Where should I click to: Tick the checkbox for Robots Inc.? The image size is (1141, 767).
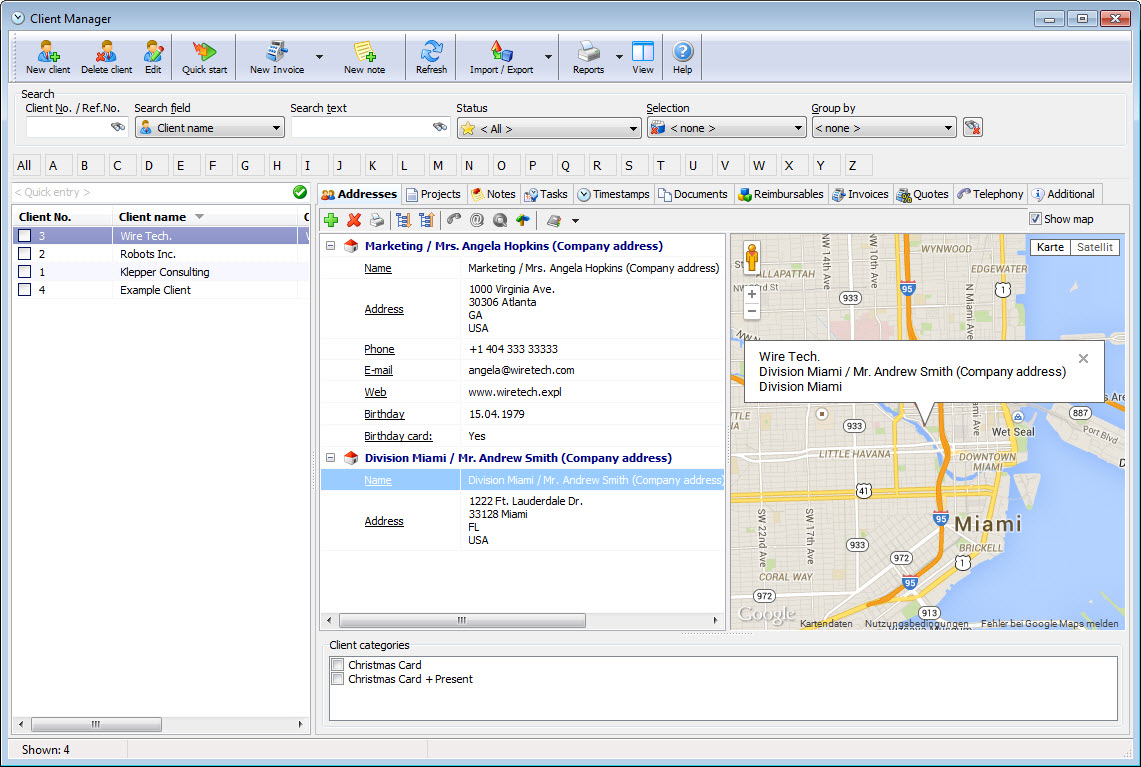click(x=25, y=254)
